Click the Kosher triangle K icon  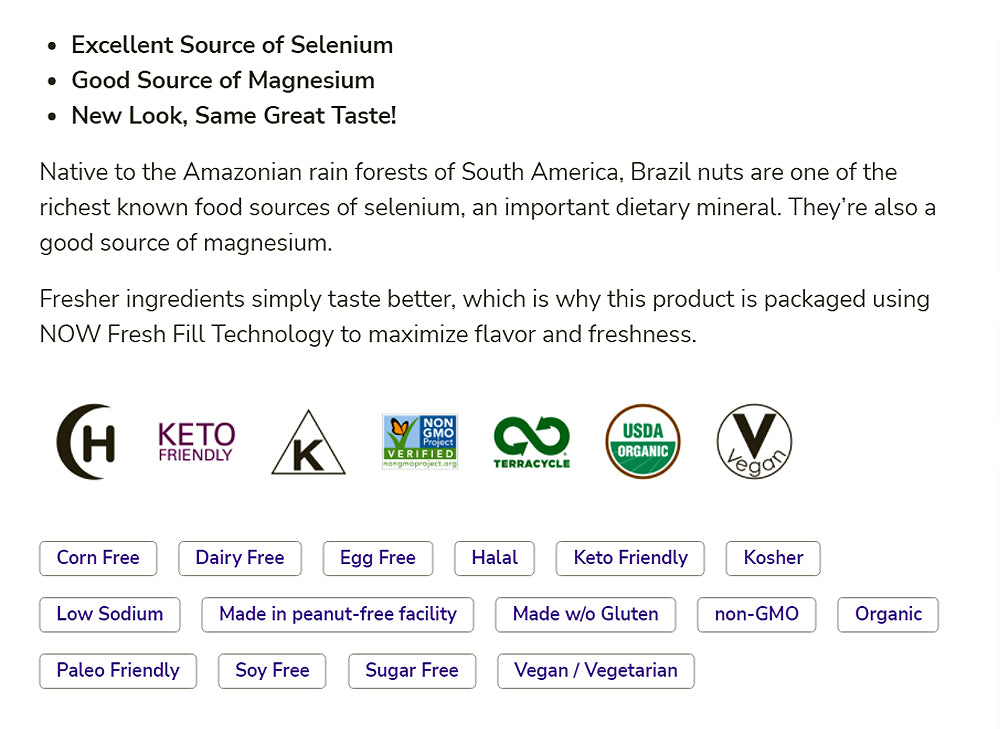point(308,443)
